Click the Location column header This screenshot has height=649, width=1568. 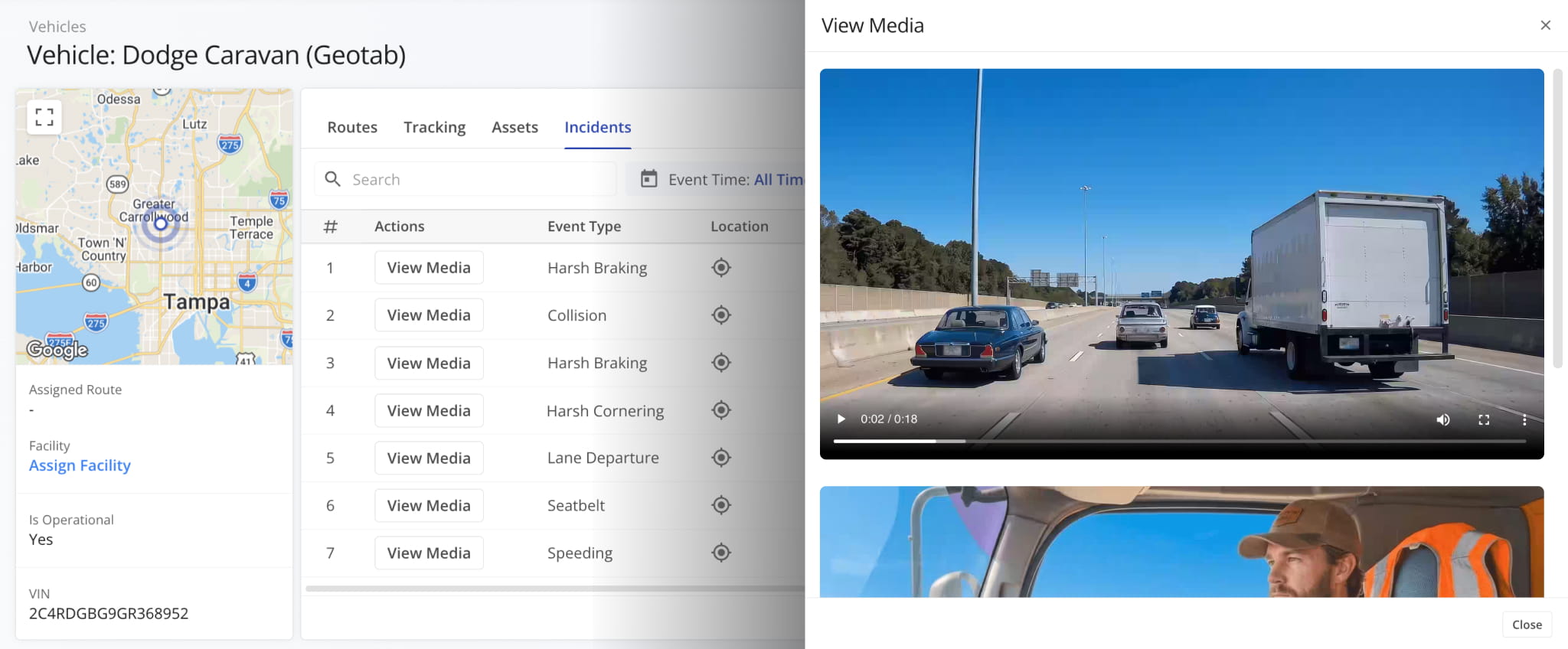click(x=739, y=227)
